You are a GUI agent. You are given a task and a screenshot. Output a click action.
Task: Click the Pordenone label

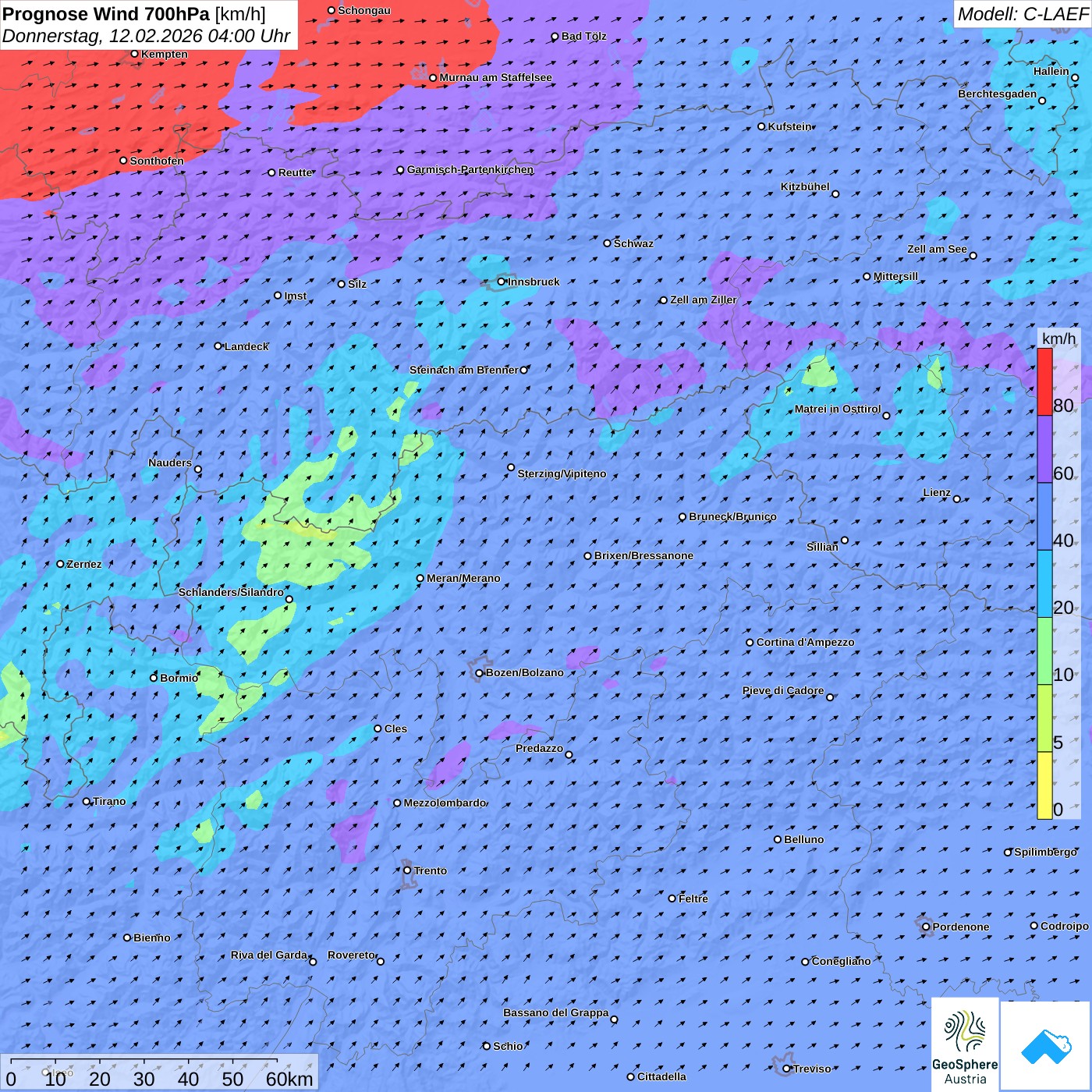(x=961, y=927)
